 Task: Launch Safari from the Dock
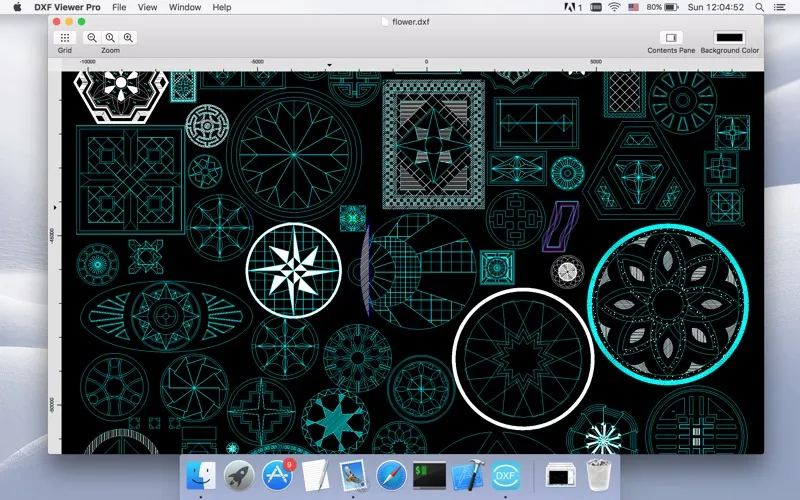coord(391,475)
